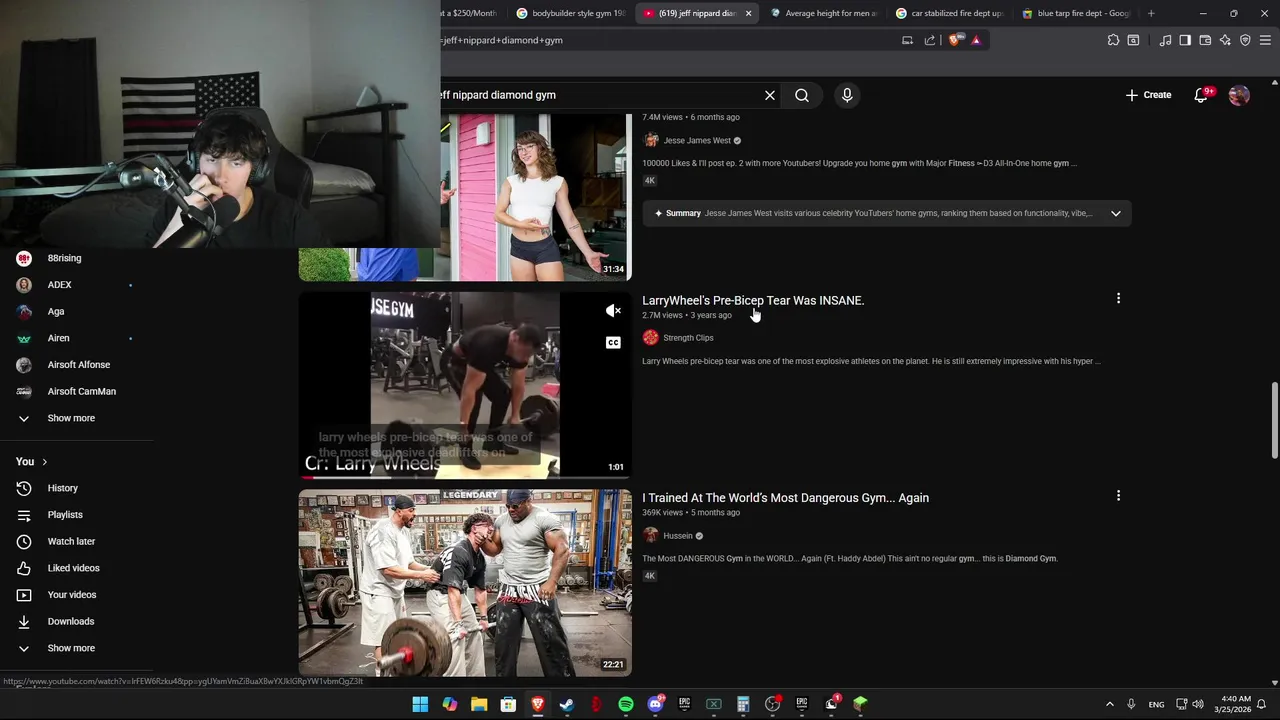The width and height of the screenshot is (1280, 720).
Task: Open the Brave VPN shield icon
Action: click(1245, 40)
